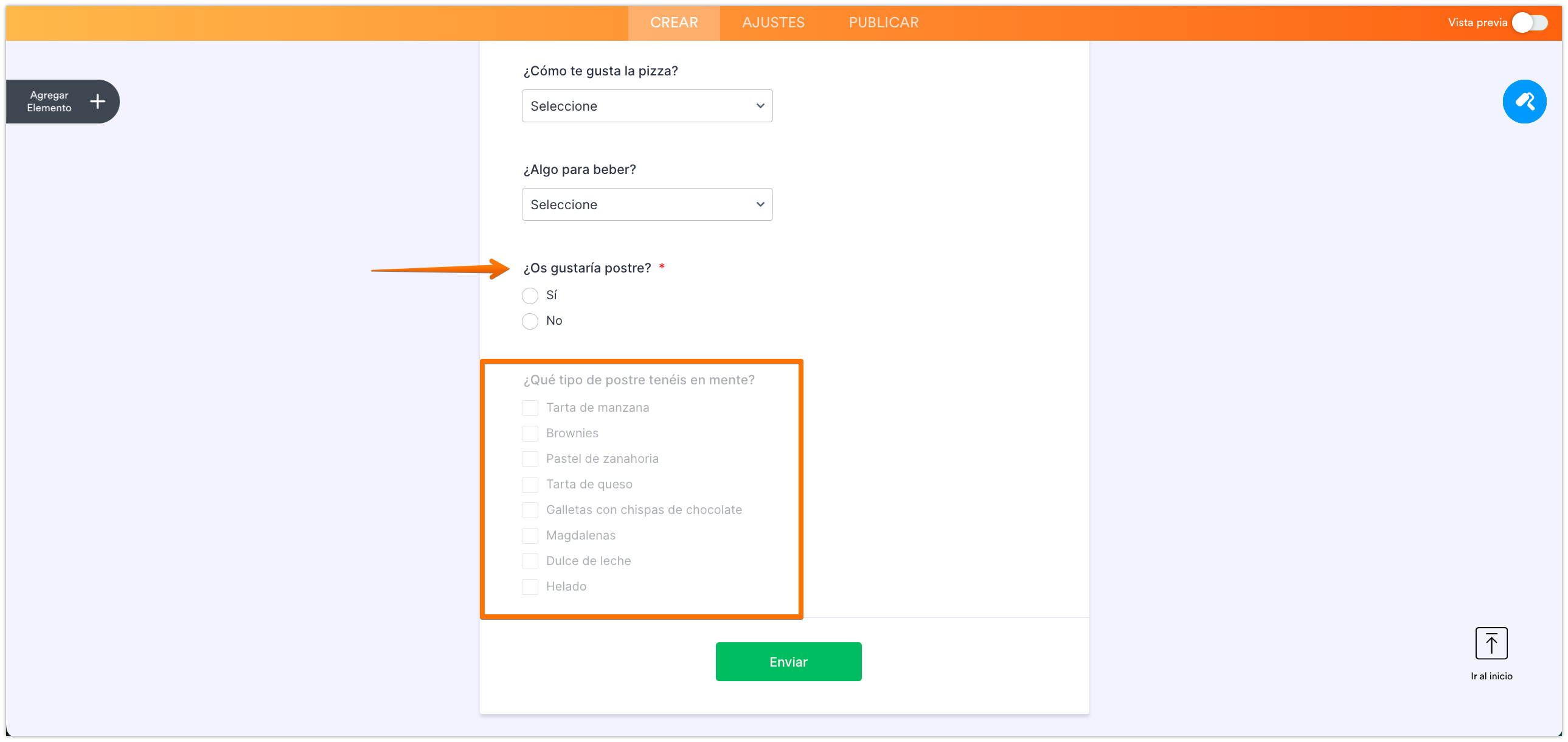Image resolution: width=1568 pixels, height=742 pixels.
Task: Click the go-to-top arrow icon
Action: tap(1491, 643)
